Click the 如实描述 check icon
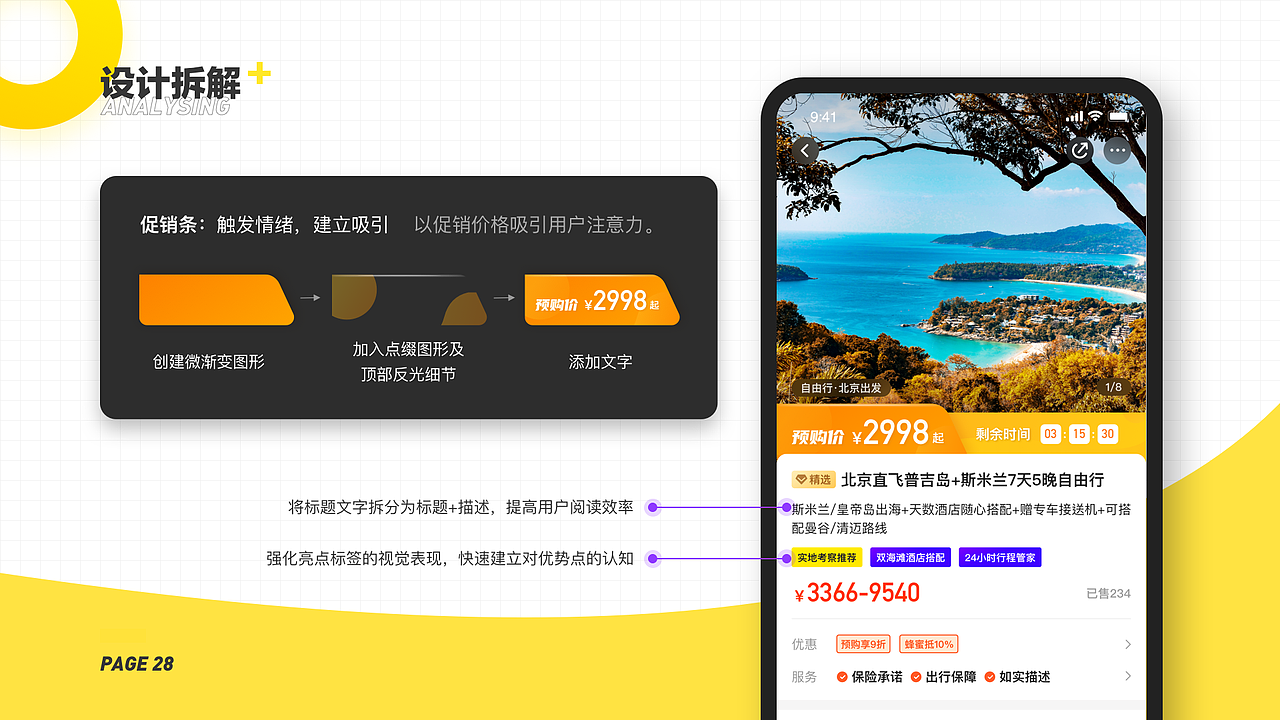 point(990,677)
